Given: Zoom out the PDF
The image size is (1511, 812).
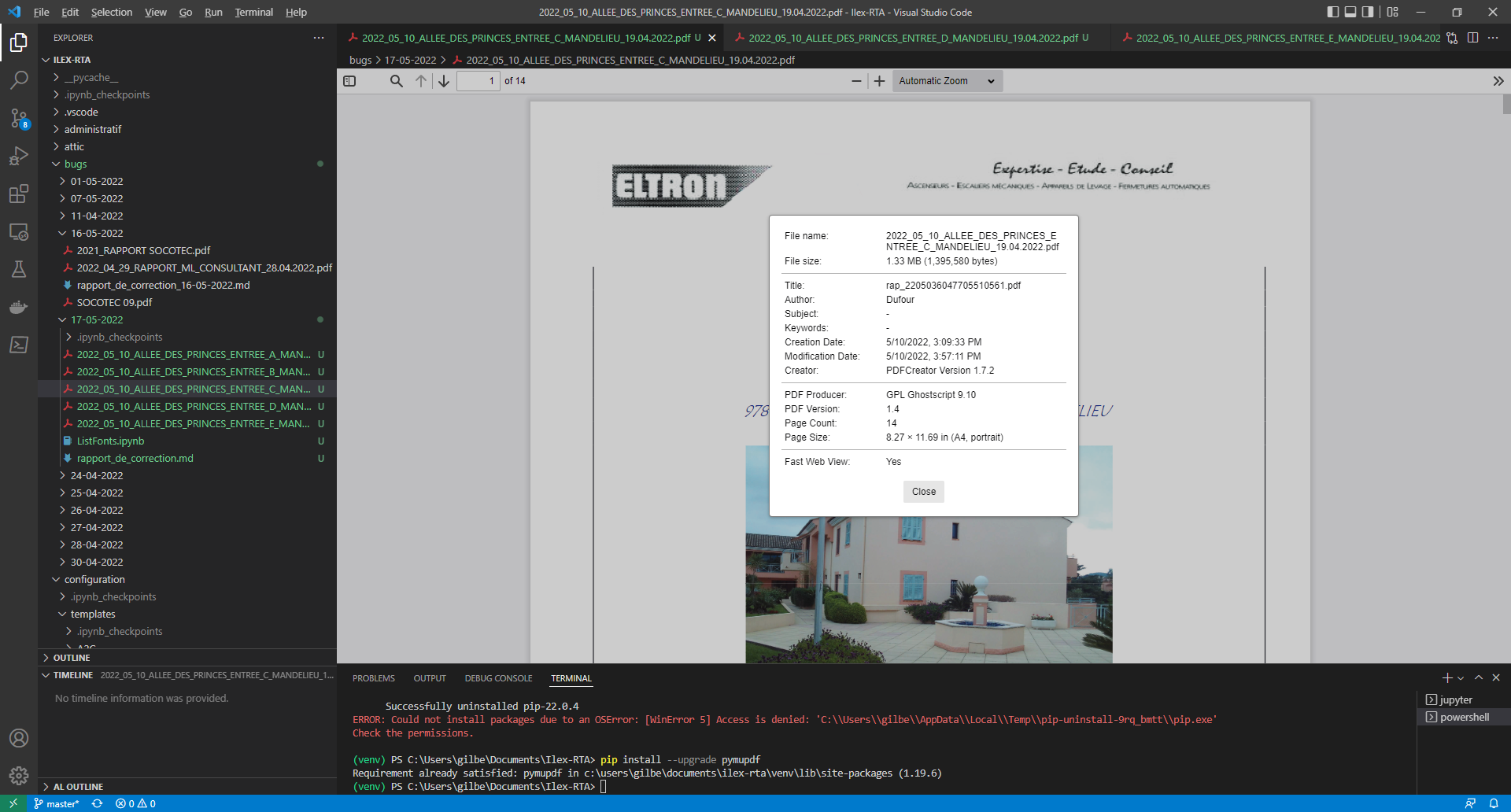Looking at the screenshot, I should [856, 81].
